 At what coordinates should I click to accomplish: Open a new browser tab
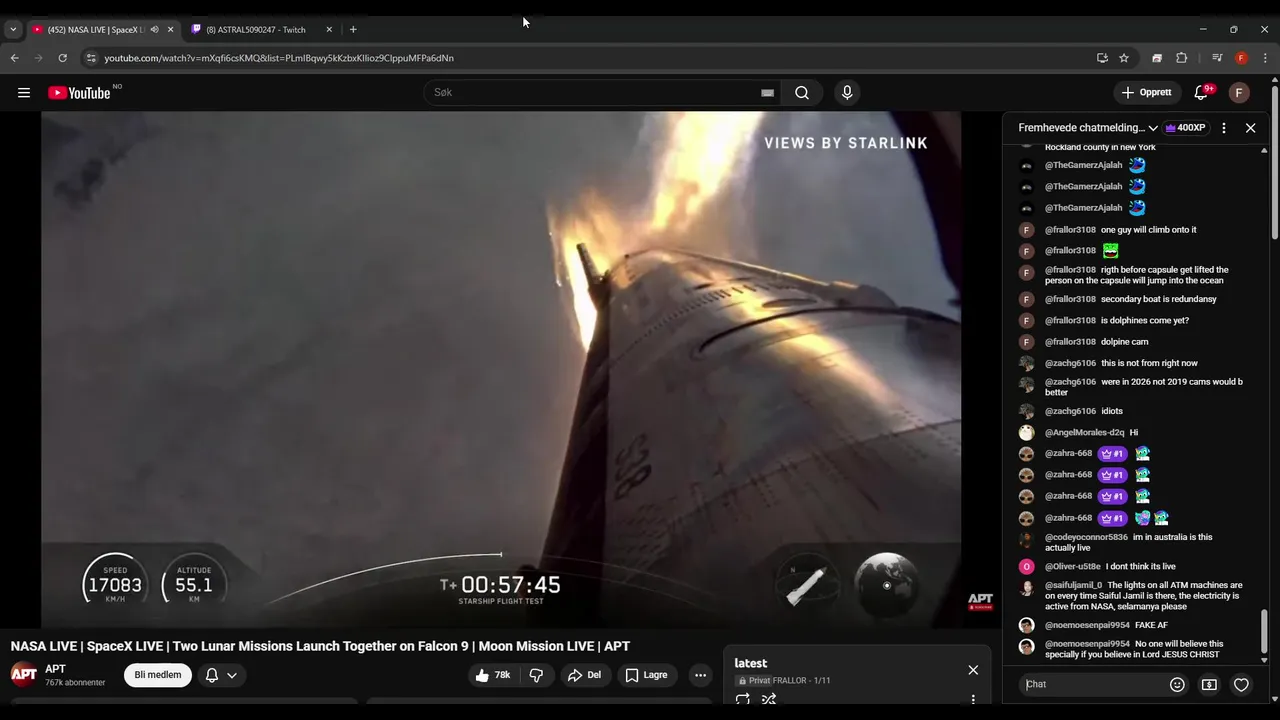353,30
